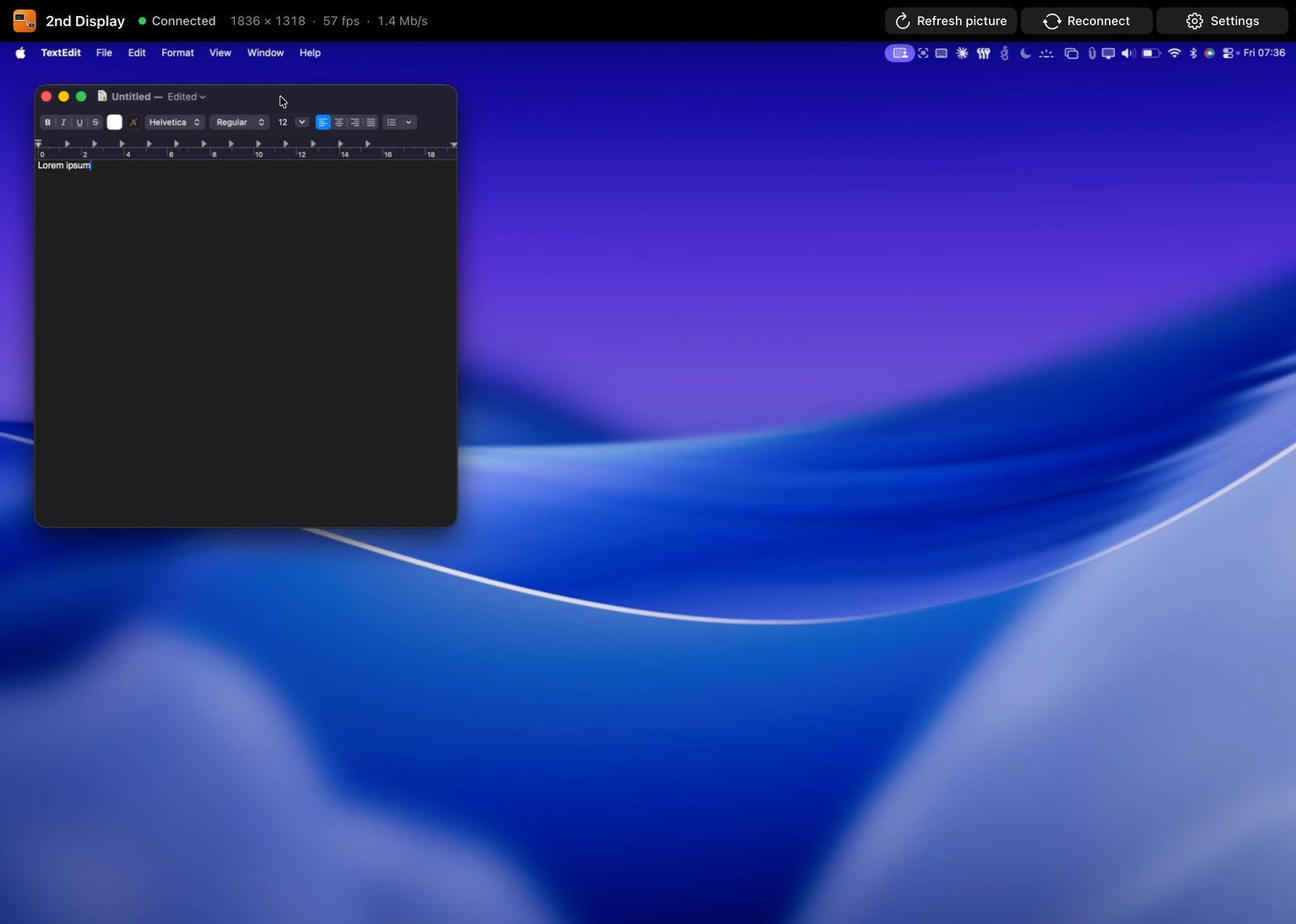Click Refresh picture button
Image resolution: width=1296 pixels, height=924 pixels.
[951, 21]
